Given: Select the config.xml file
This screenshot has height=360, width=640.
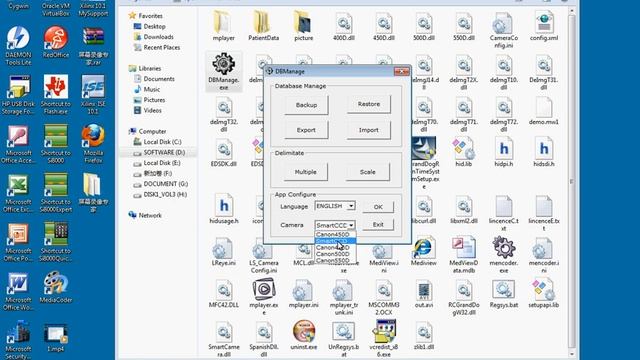Looking at the screenshot, I should coord(544,26).
